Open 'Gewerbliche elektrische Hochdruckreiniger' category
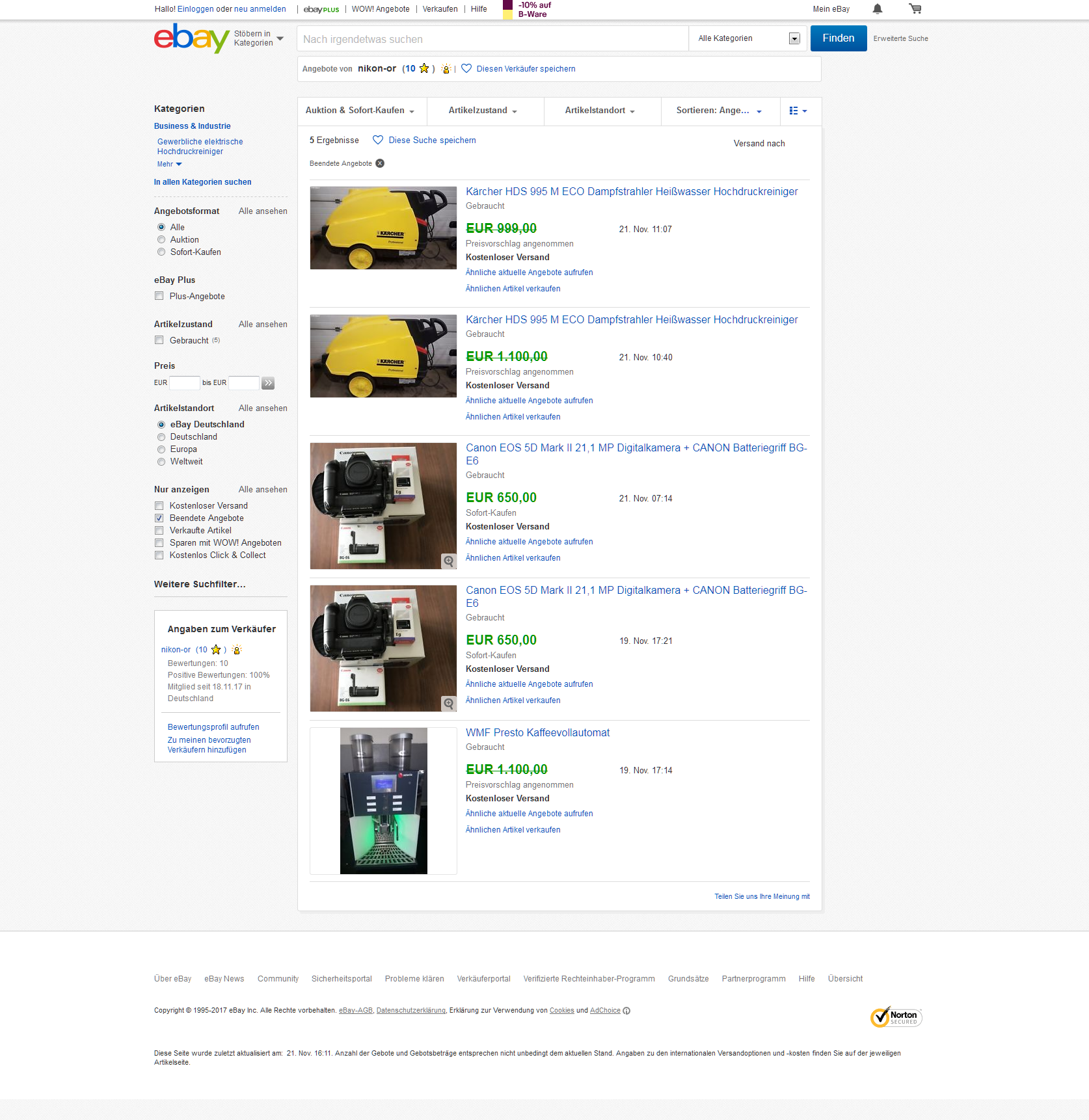Viewport: 1089px width, 1120px height. point(200,146)
